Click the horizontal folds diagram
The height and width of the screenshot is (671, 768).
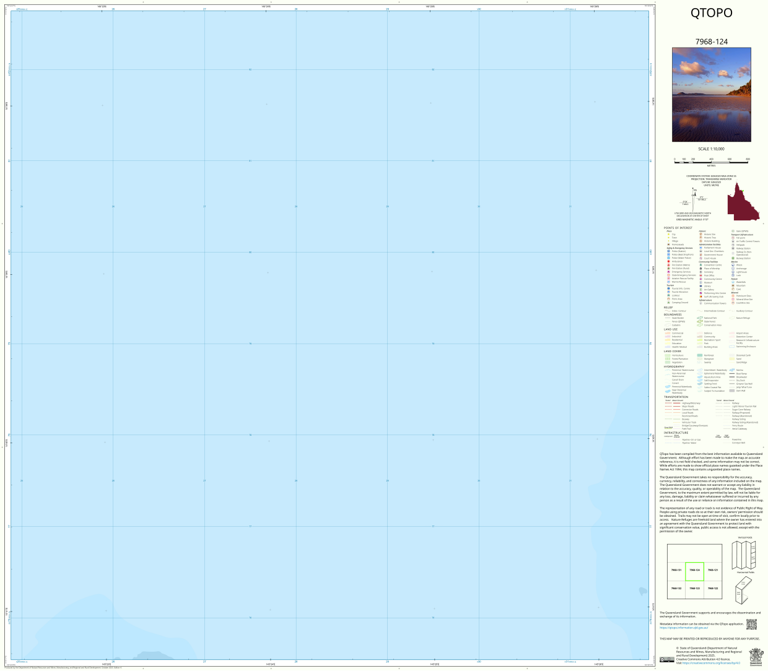coord(745,555)
